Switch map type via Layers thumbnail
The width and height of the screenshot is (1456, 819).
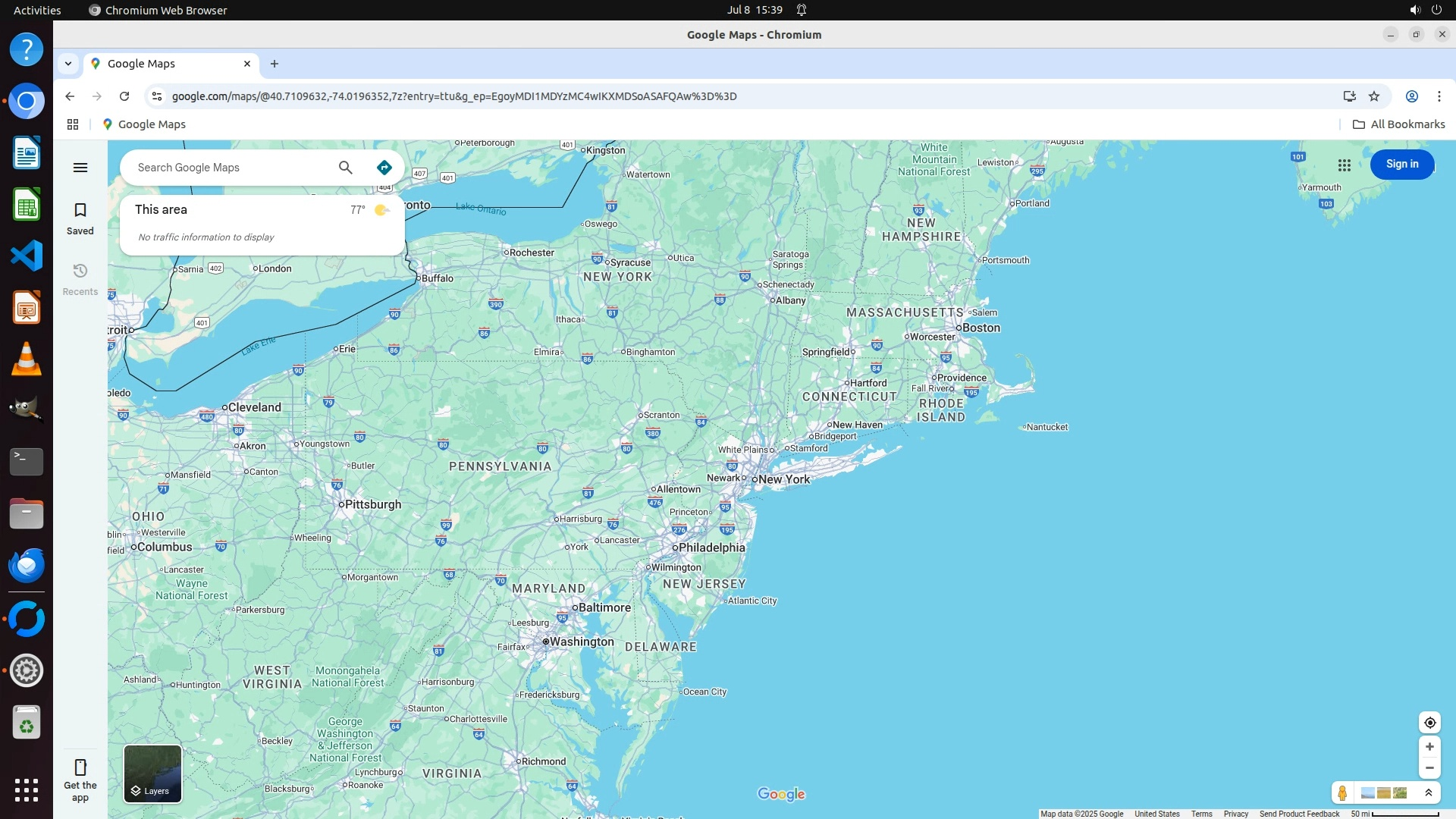click(x=152, y=773)
